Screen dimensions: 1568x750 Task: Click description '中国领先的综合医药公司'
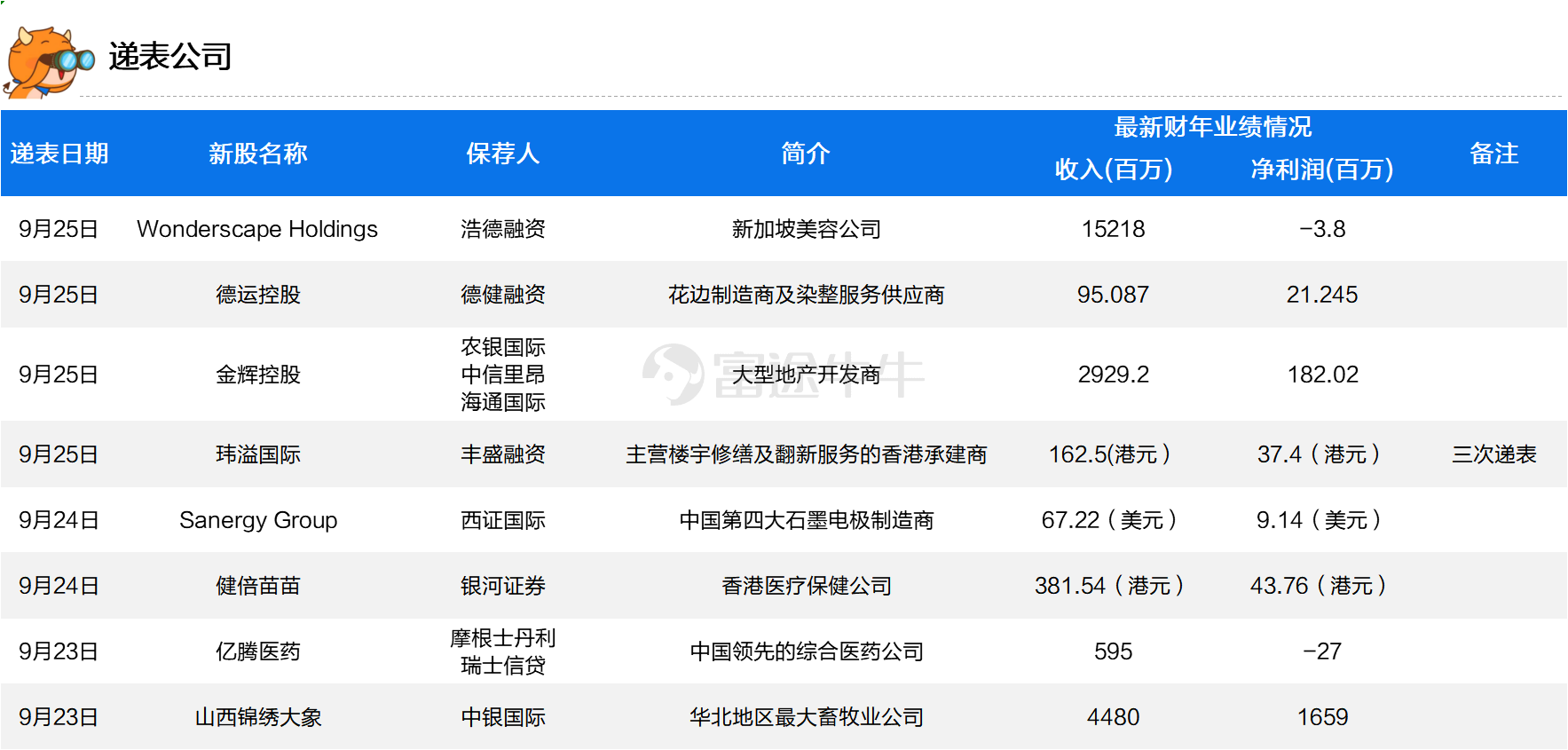pos(806,651)
